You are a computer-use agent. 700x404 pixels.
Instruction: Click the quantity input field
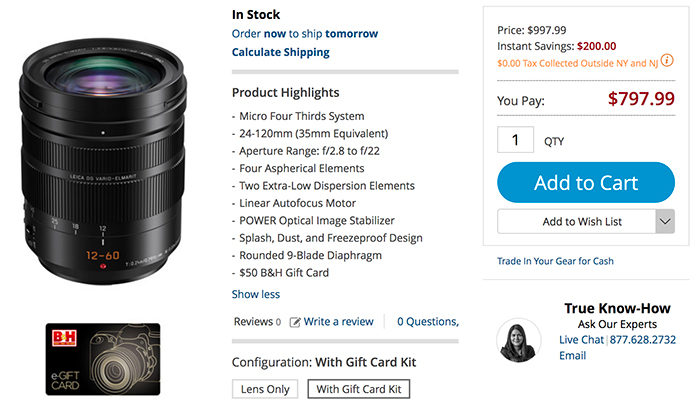click(x=516, y=141)
